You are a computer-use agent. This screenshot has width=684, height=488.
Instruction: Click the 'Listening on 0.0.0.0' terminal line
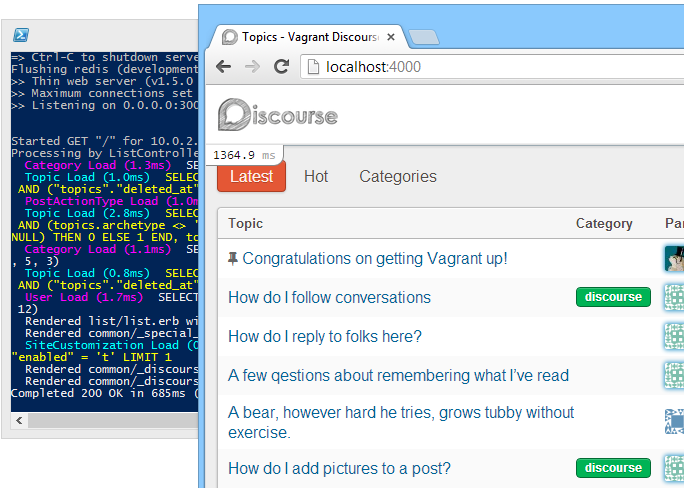click(104, 105)
